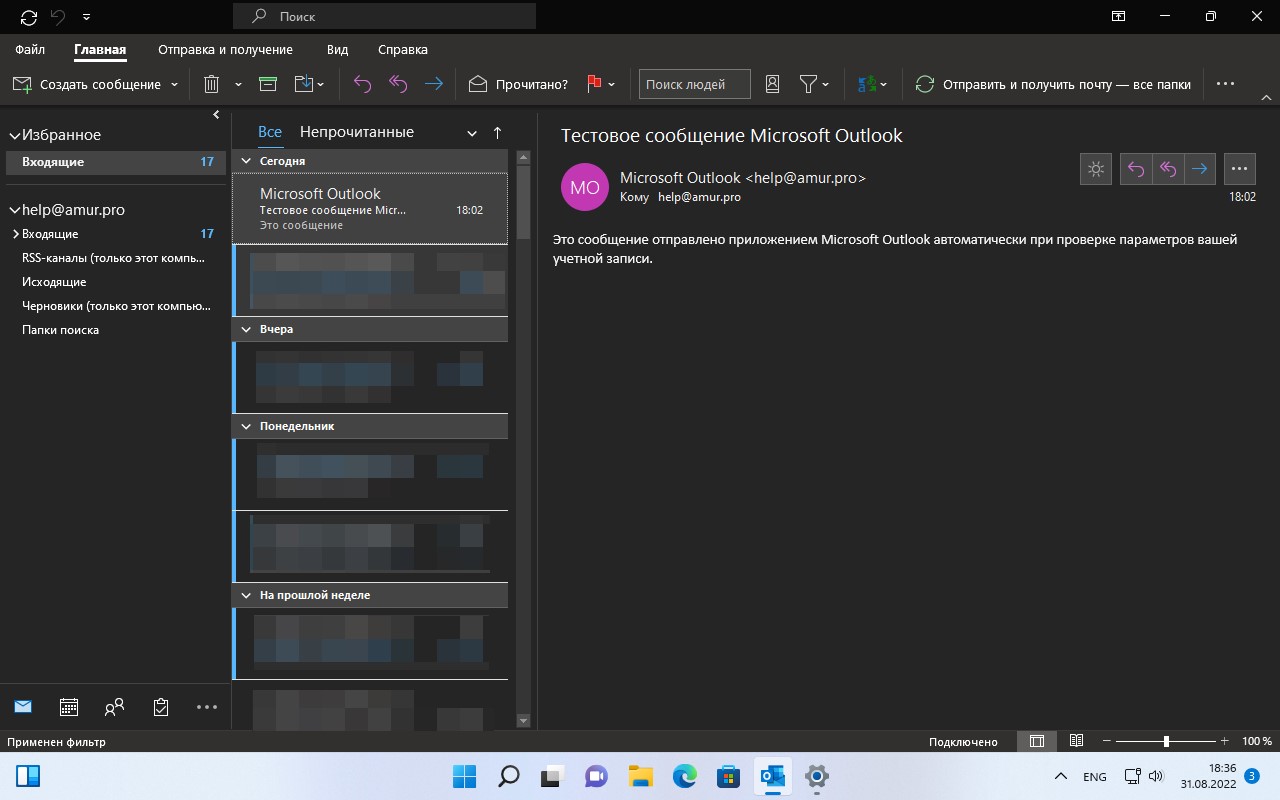Screen dimensions: 1280x800
Task: Open the «Файл» menu
Action: pos(30,49)
